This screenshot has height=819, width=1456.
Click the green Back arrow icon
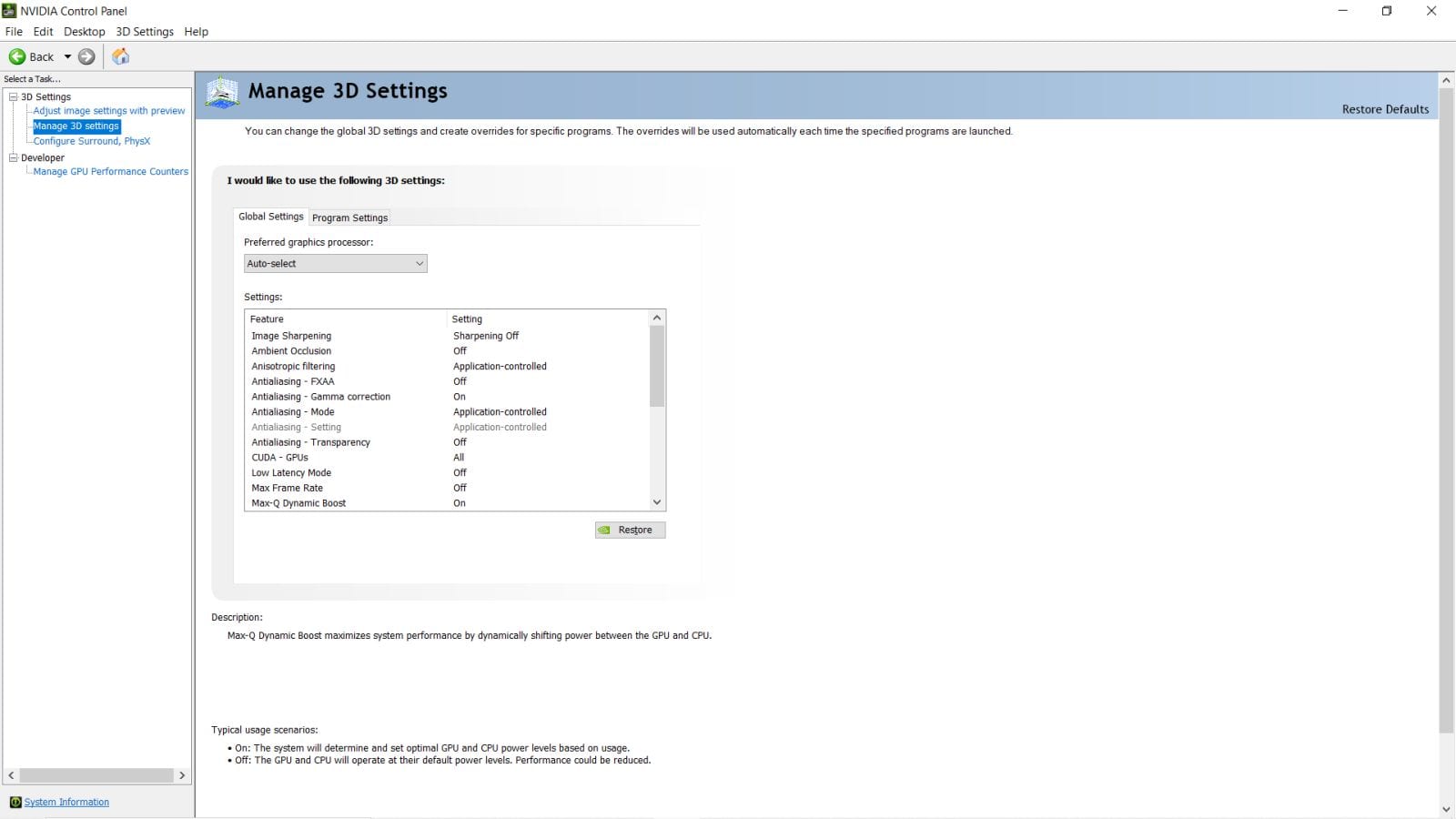click(17, 56)
